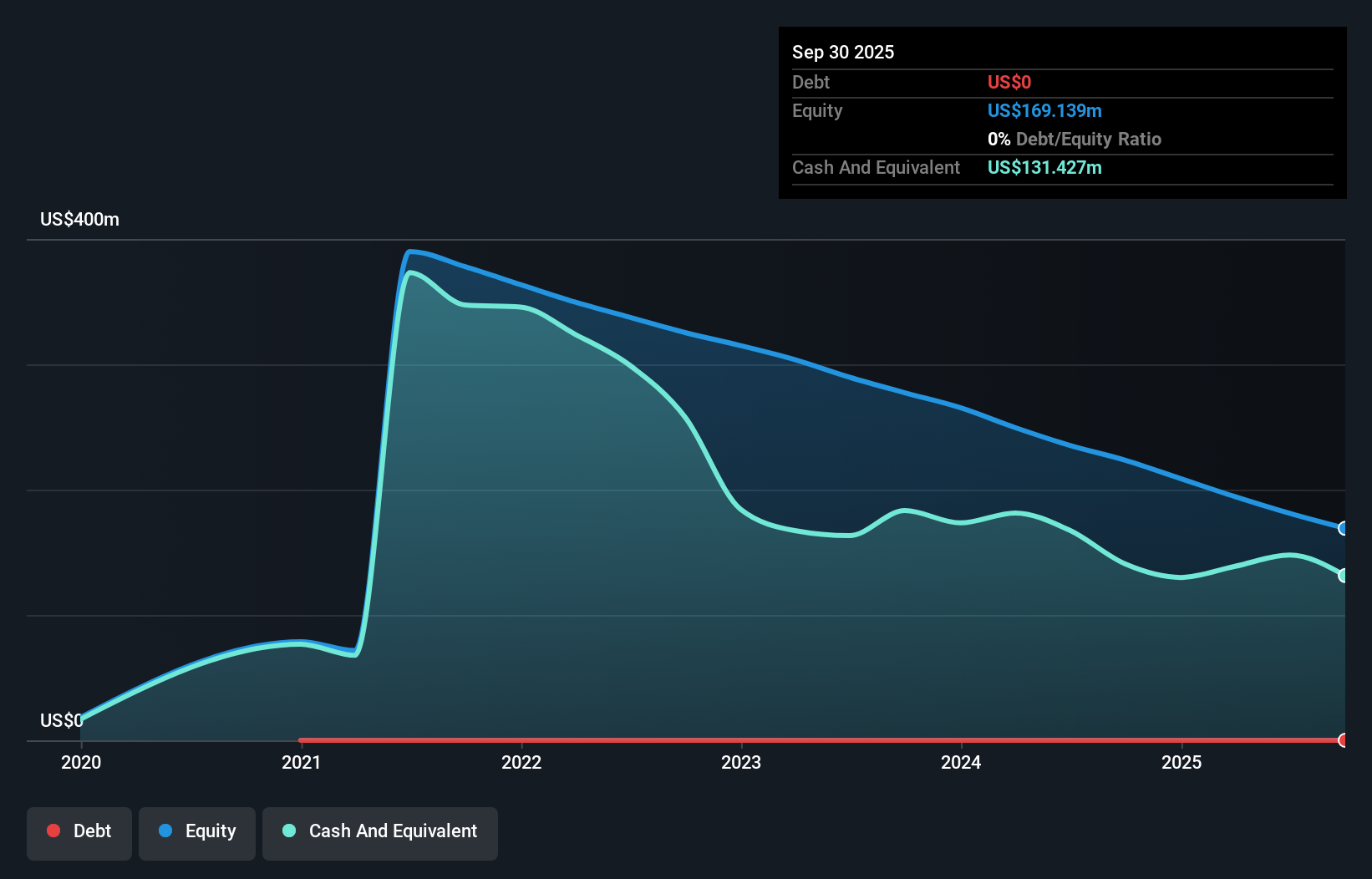Select the blue Equity legend dot icon
The image size is (1372, 879).
166,831
